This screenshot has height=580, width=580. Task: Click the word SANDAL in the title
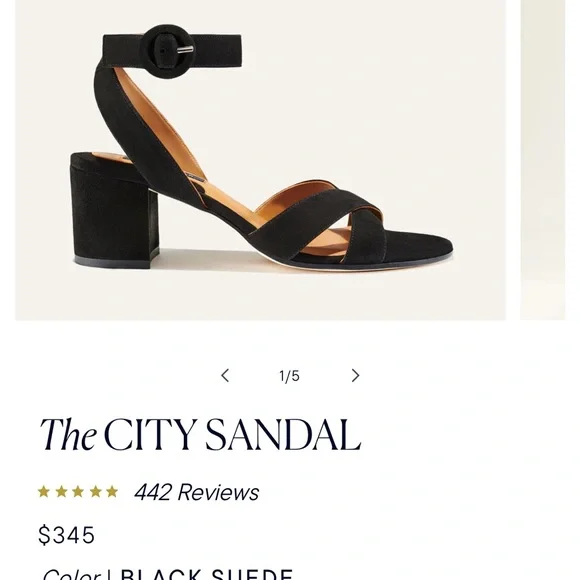[x=283, y=434]
